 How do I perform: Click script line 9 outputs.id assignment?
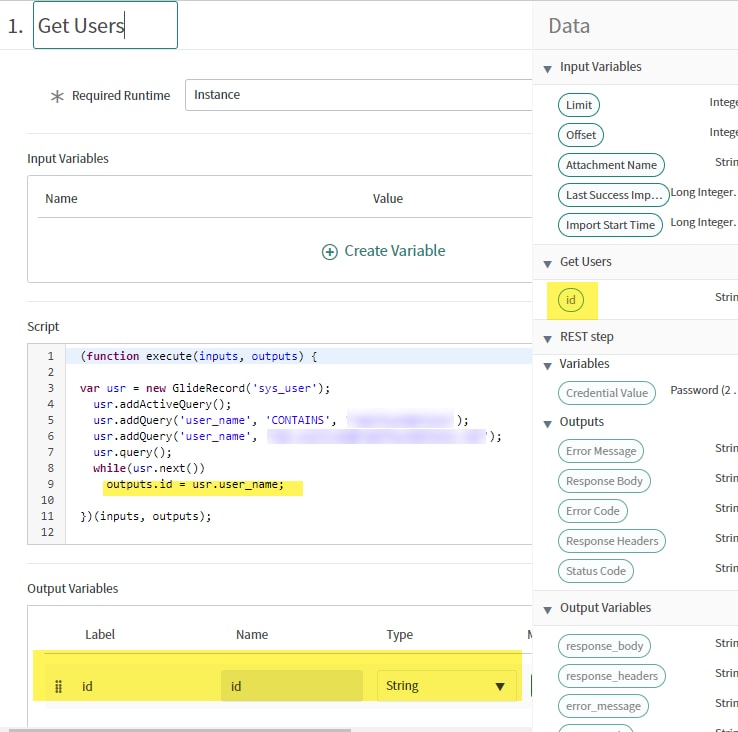pyautogui.click(x=195, y=484)
